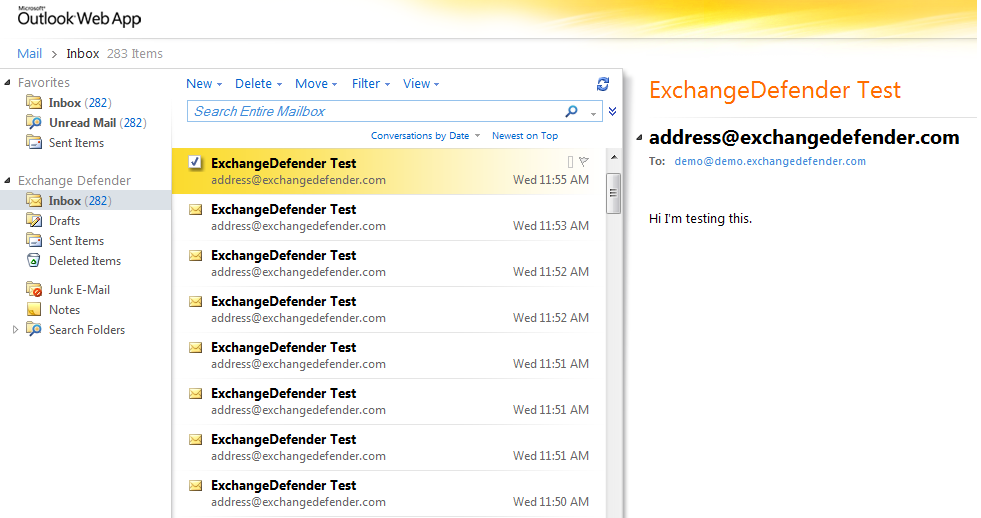Click the flag icon on the selected message
This screenshot has height=518, width=981.
584,162
